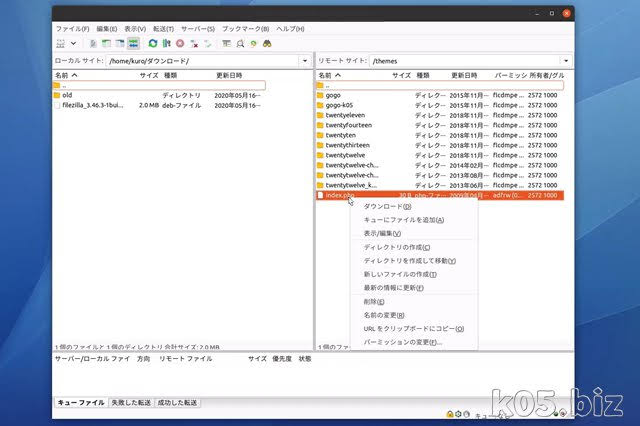Image resolution: width=640 pixels, height=426 pixels.
Task: Open the 転送(T) menu
Action: (163, 29)
